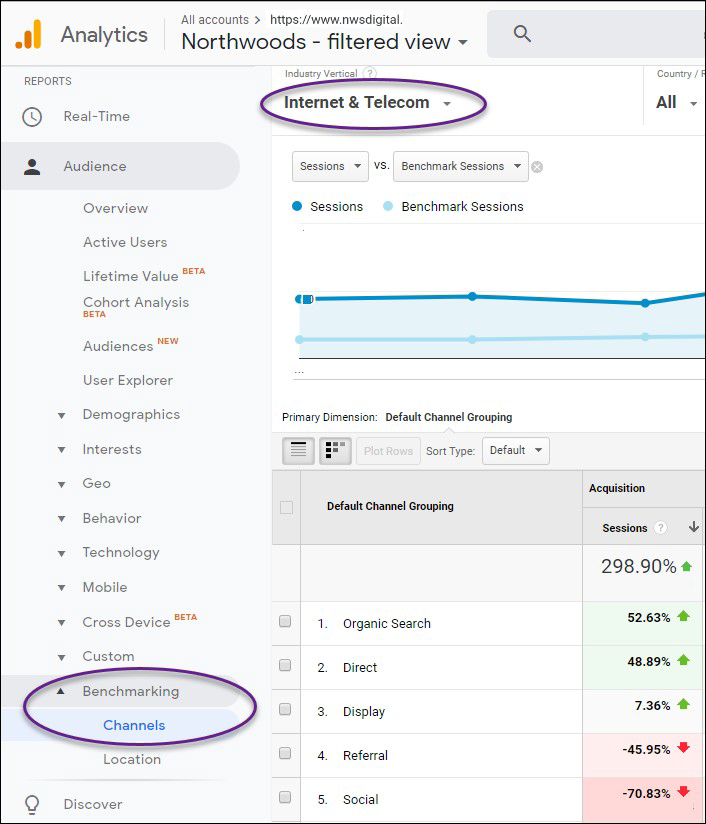The height and width of the screenshot is (824, 706).
Task: Open the Referral channel row
Action: (365, 756)
